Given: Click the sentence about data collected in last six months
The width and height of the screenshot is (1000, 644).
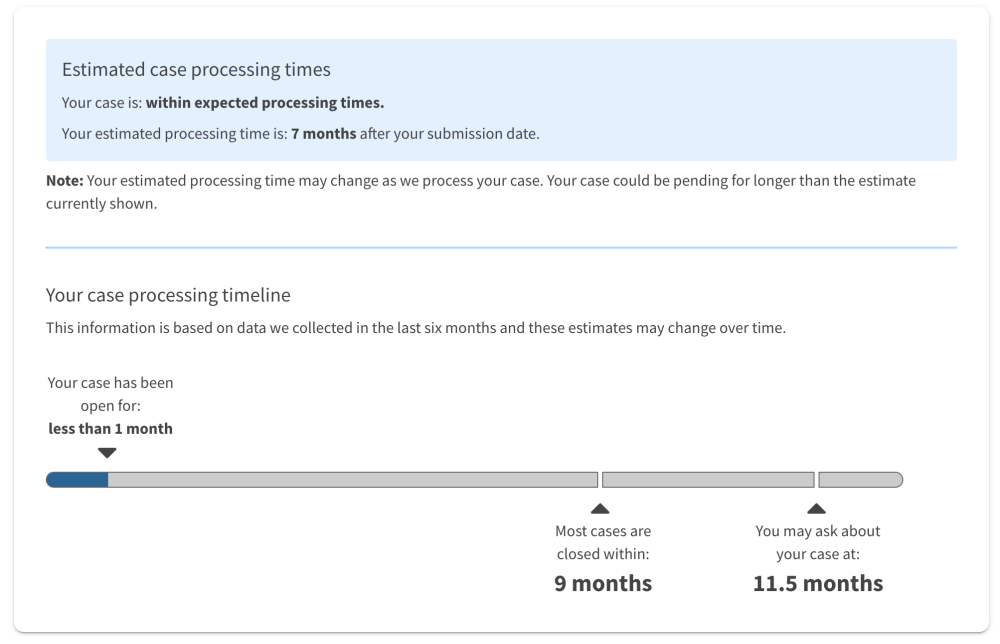Looking at the screenshot, I should 416,328.
